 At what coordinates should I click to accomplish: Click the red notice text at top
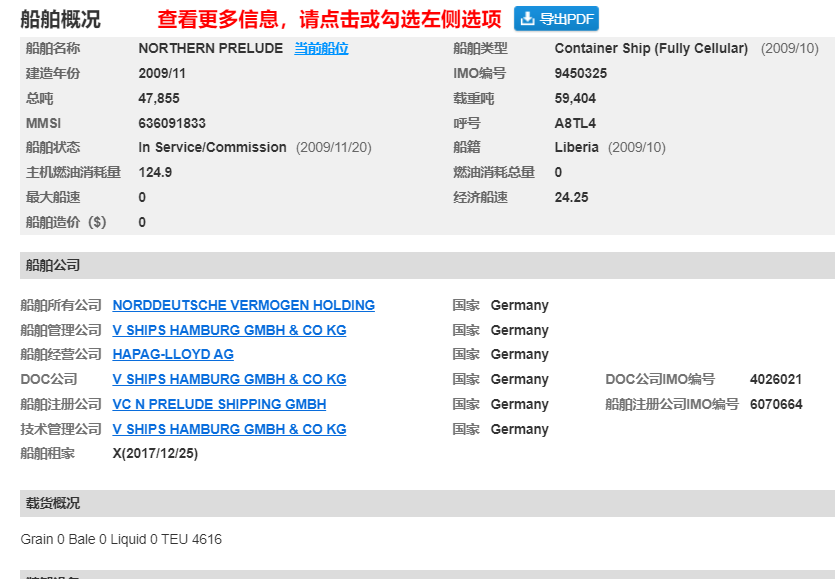pyautogui.click(x=329, y=19)
